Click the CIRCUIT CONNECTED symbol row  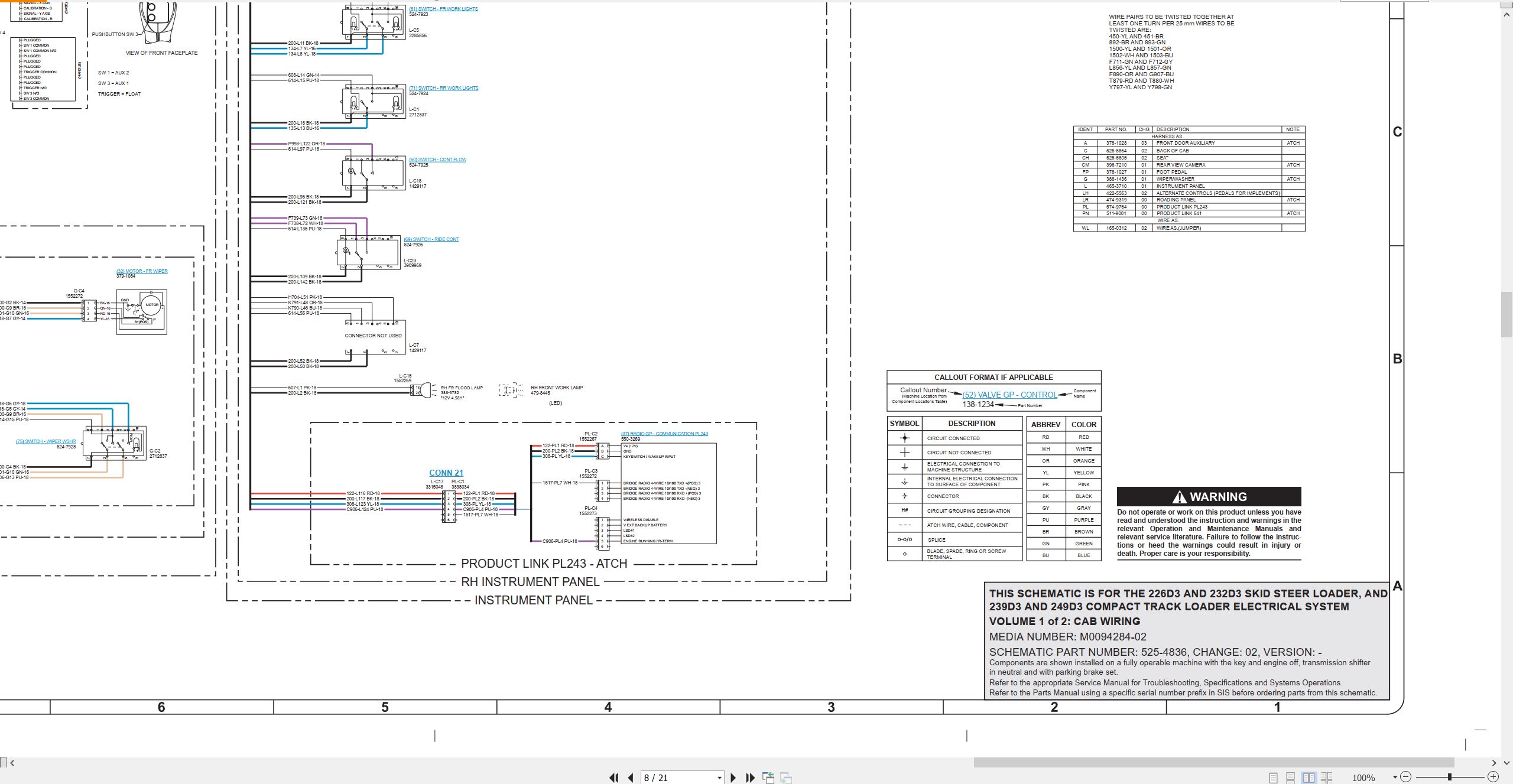[x=954, y=438]
